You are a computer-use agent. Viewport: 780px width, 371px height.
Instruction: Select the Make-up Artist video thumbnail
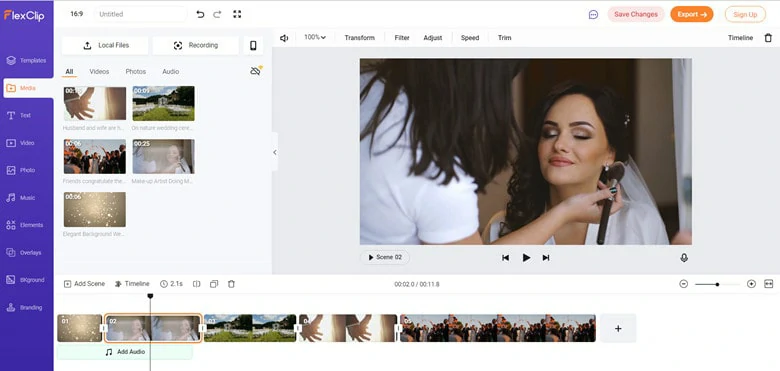(163, 157)
